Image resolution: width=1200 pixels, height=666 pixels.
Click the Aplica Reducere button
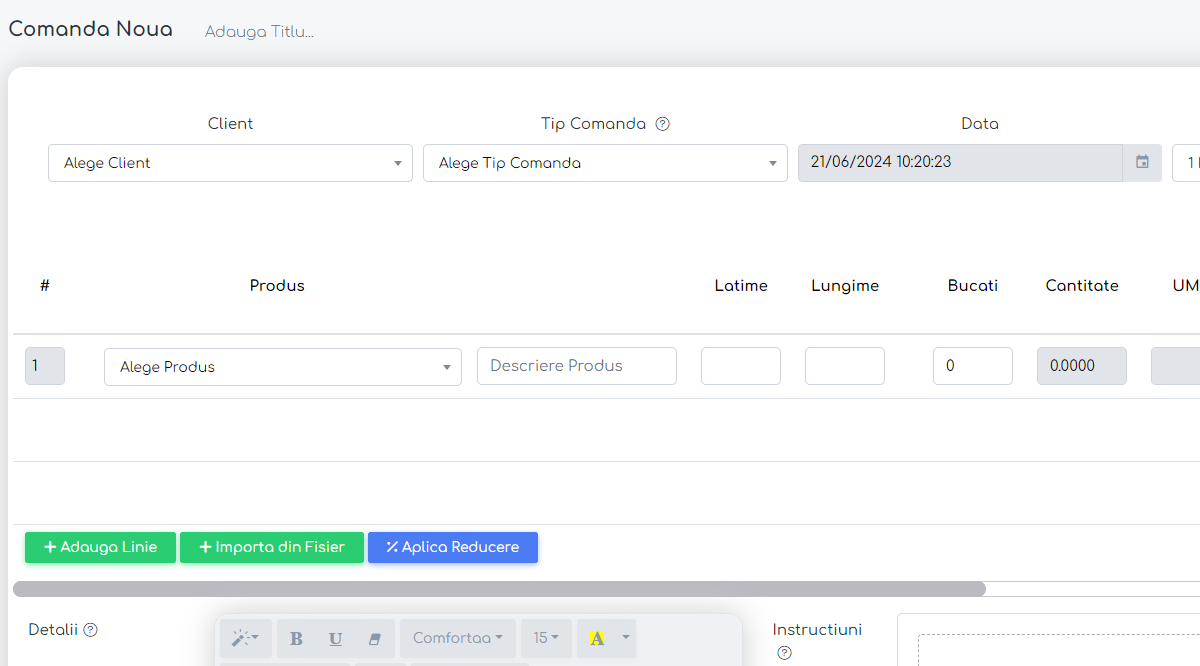pos(452,547)
